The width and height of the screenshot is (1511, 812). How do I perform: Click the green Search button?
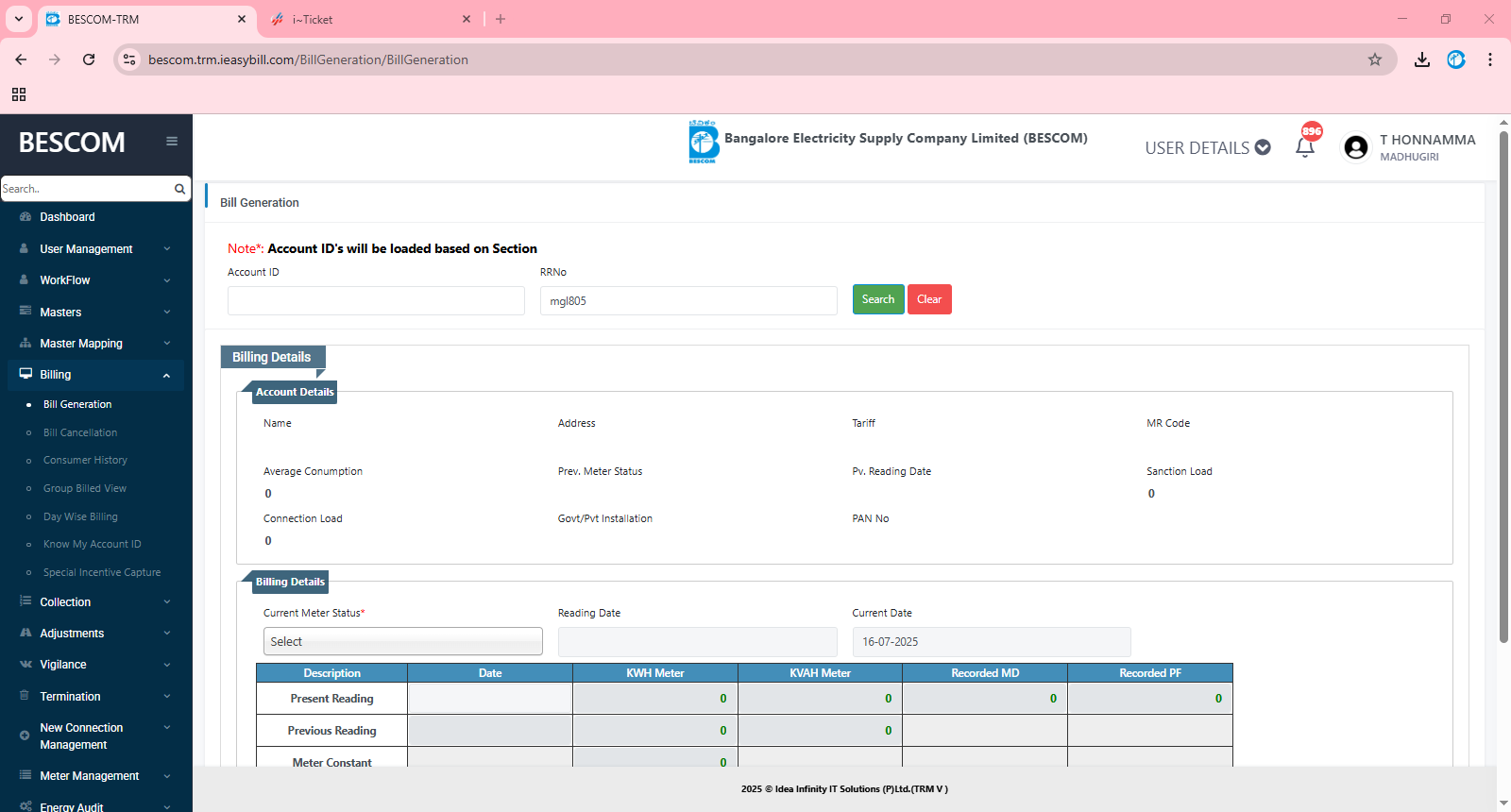tap(878, 299)
